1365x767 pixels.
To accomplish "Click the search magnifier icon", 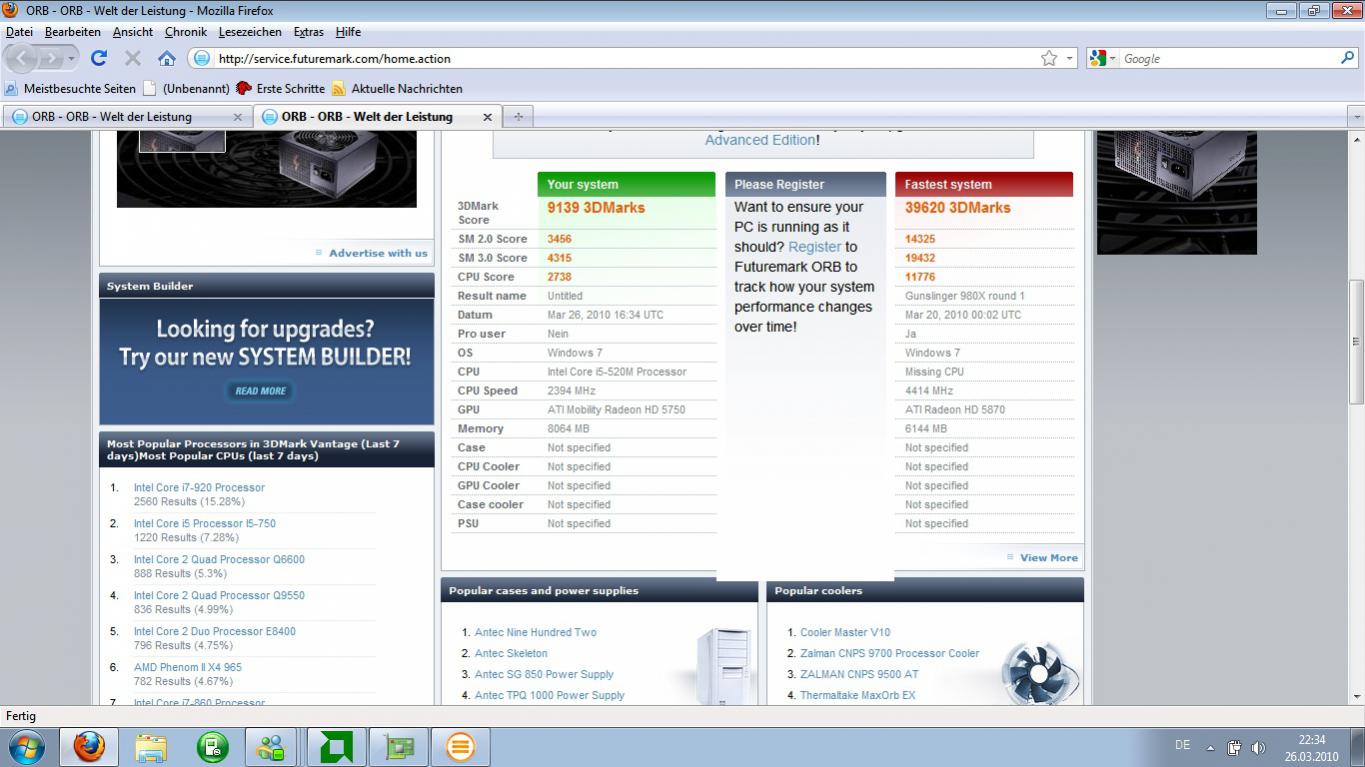I will pyautogui.click(x=1347, y=58).
